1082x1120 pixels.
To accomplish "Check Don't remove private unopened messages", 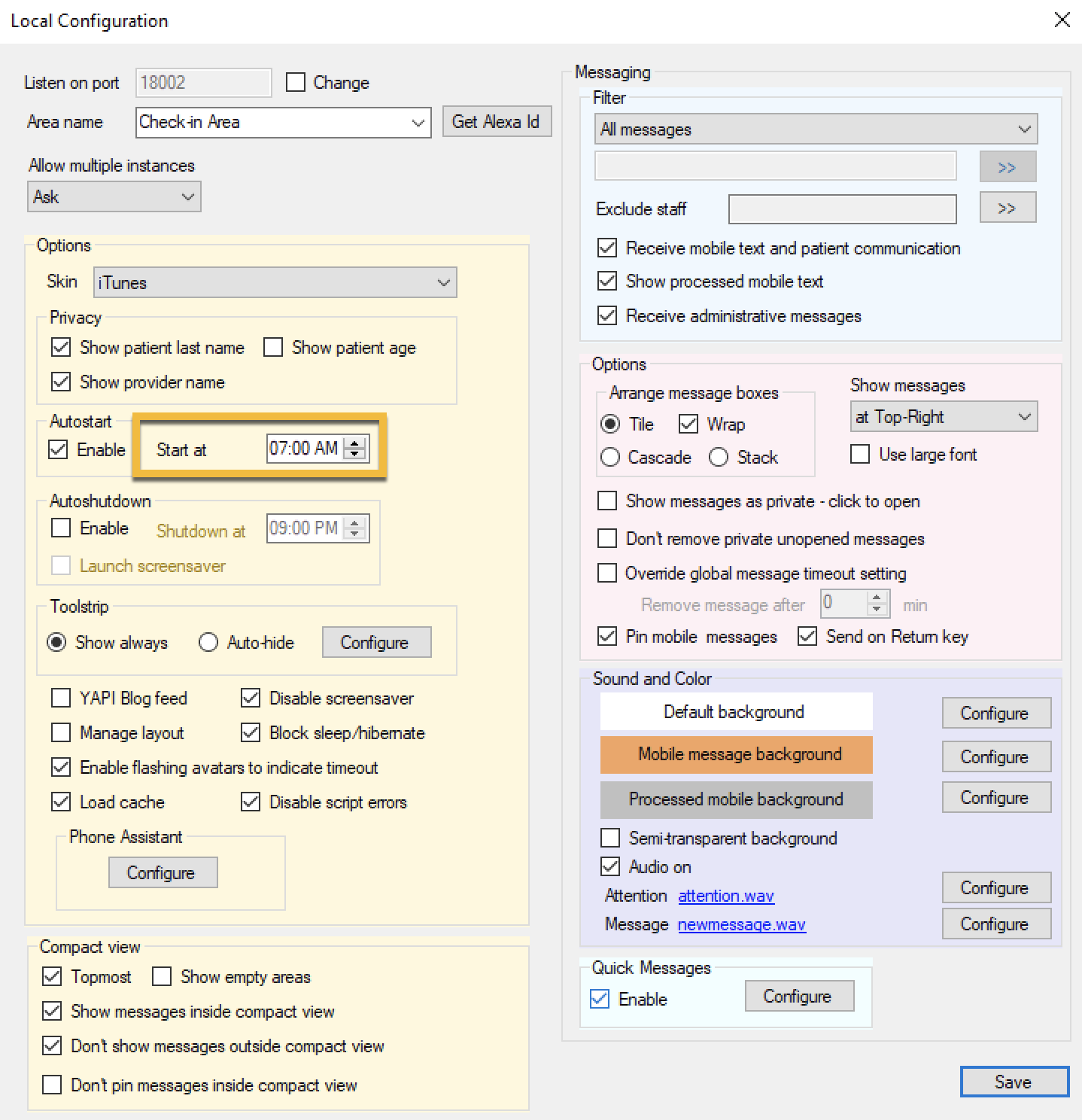I will pyautogui.click(x=607, y=538).
